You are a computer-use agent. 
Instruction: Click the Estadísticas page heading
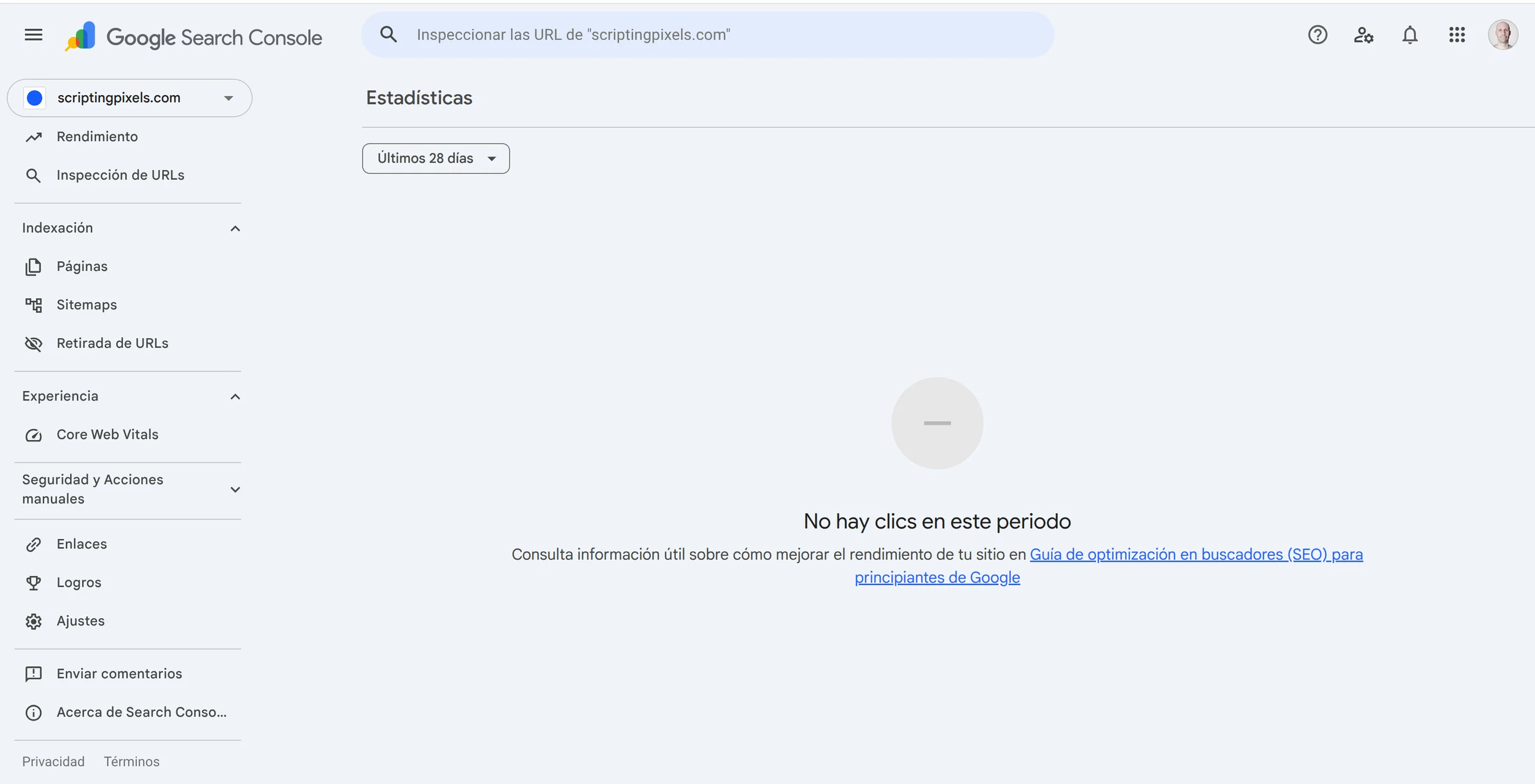point(419,98)
